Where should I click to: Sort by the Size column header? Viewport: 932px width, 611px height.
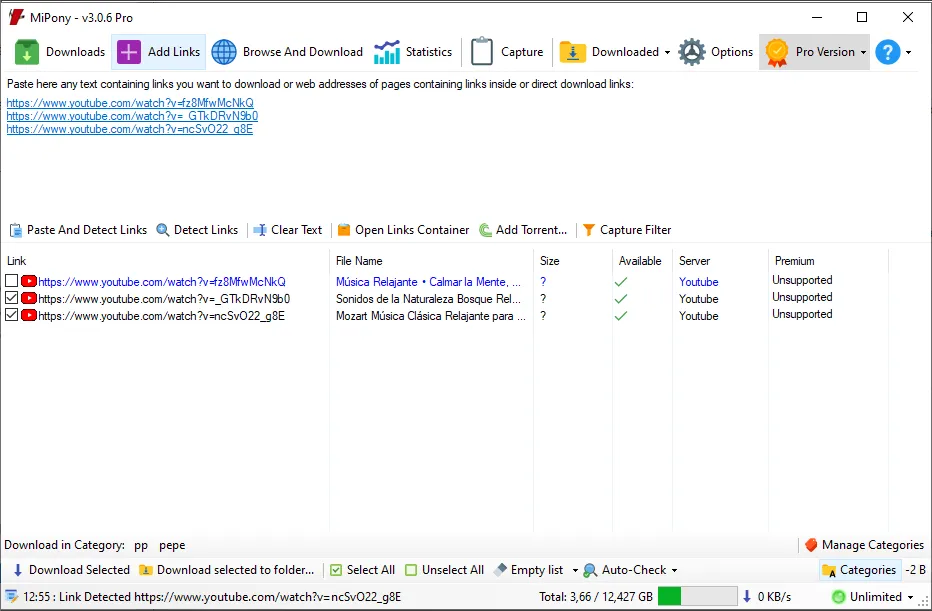click(550, 261)
